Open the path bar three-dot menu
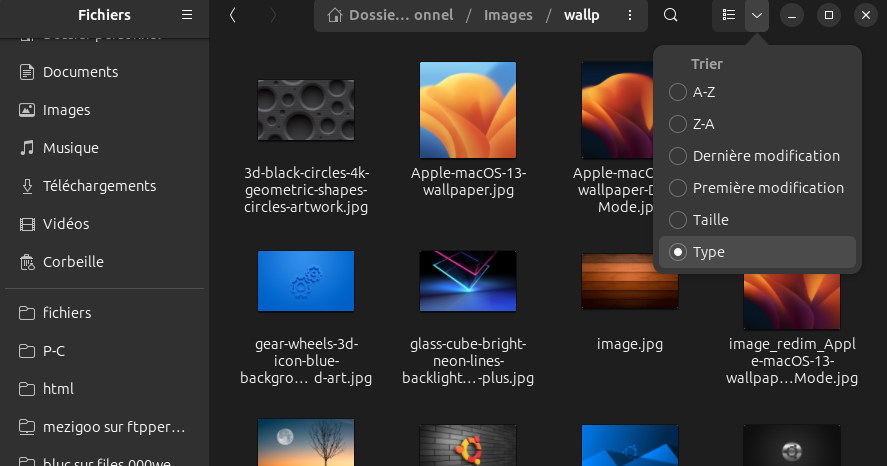The height and width of the screenshot is (466, 887). click(x=630, y=15)
